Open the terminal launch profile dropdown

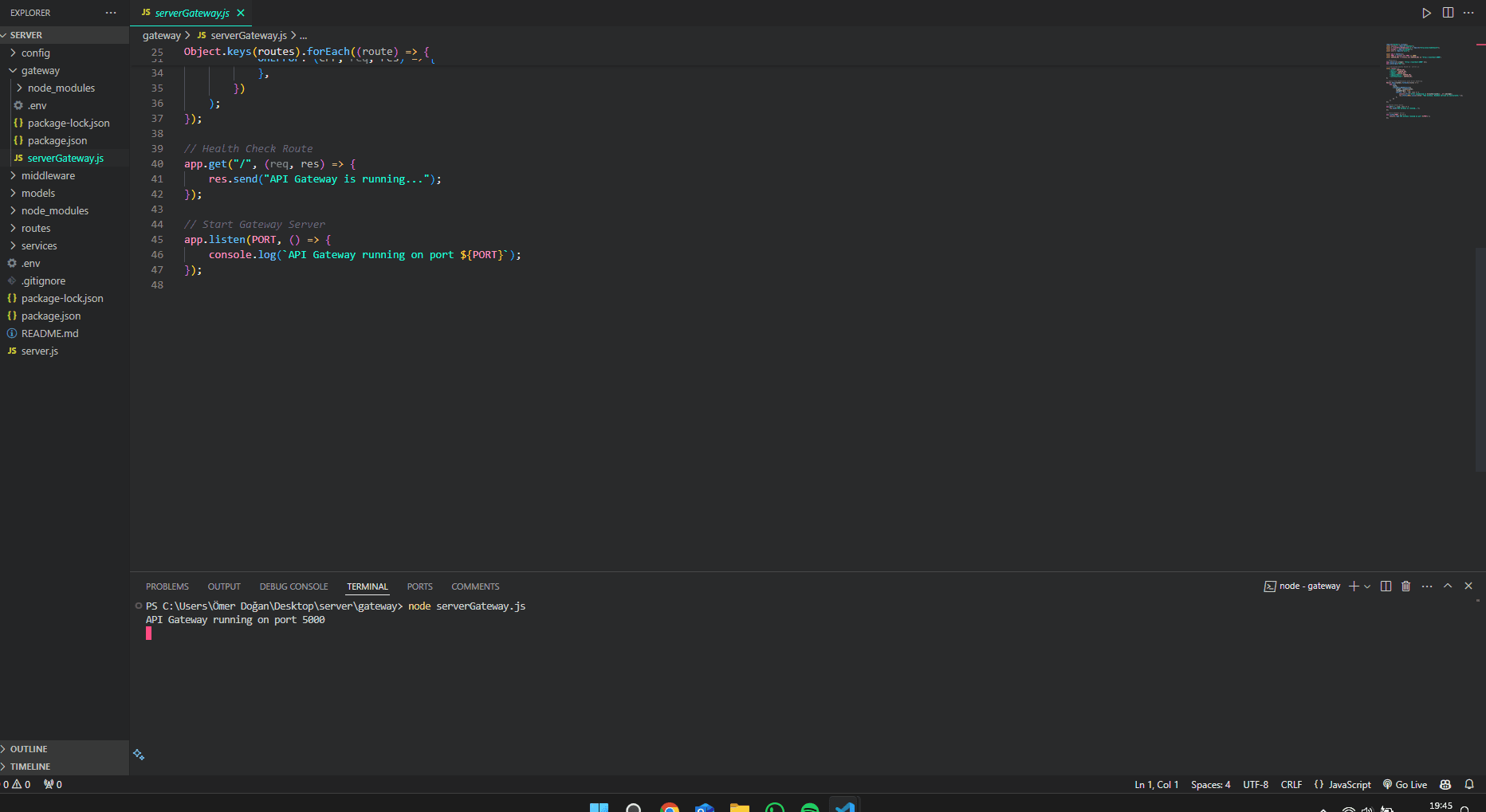click(x=1367, y=586)
